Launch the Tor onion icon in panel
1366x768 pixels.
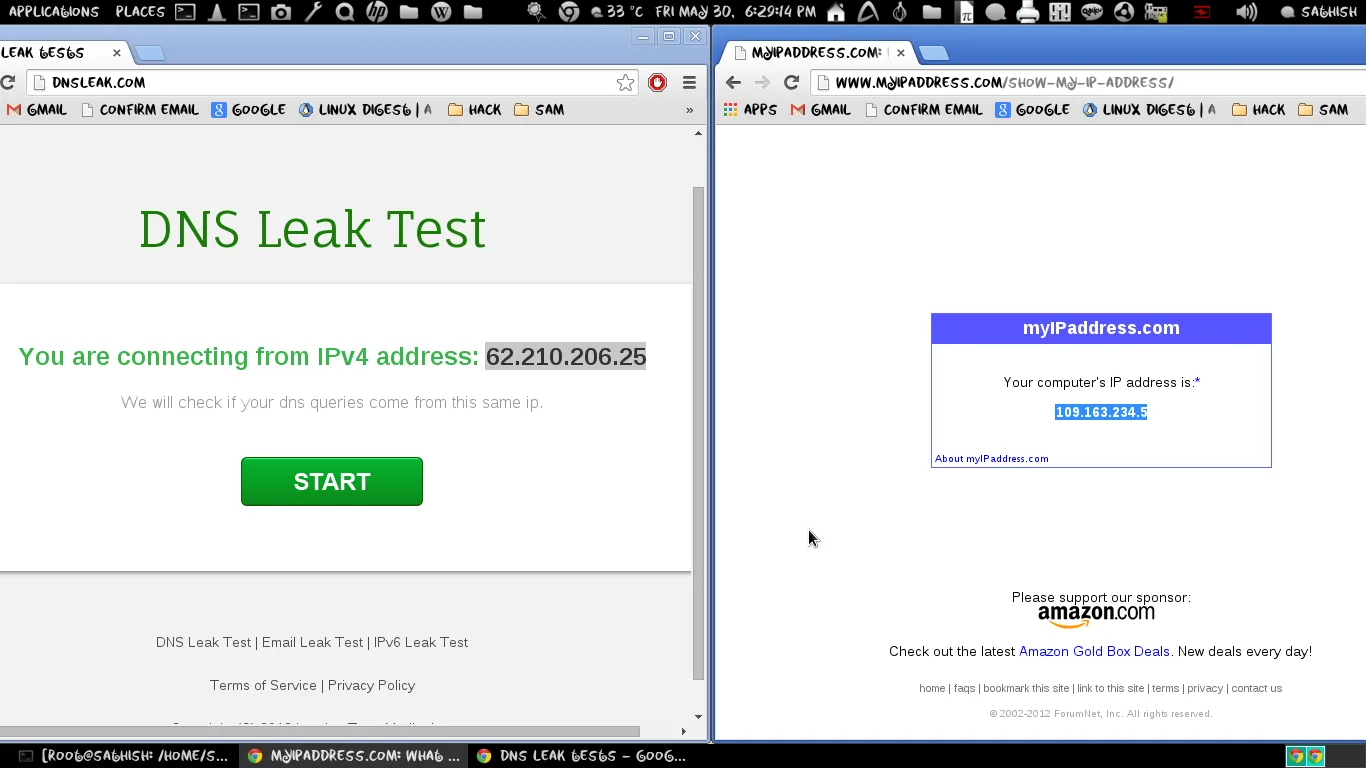(x=900, y=12)
